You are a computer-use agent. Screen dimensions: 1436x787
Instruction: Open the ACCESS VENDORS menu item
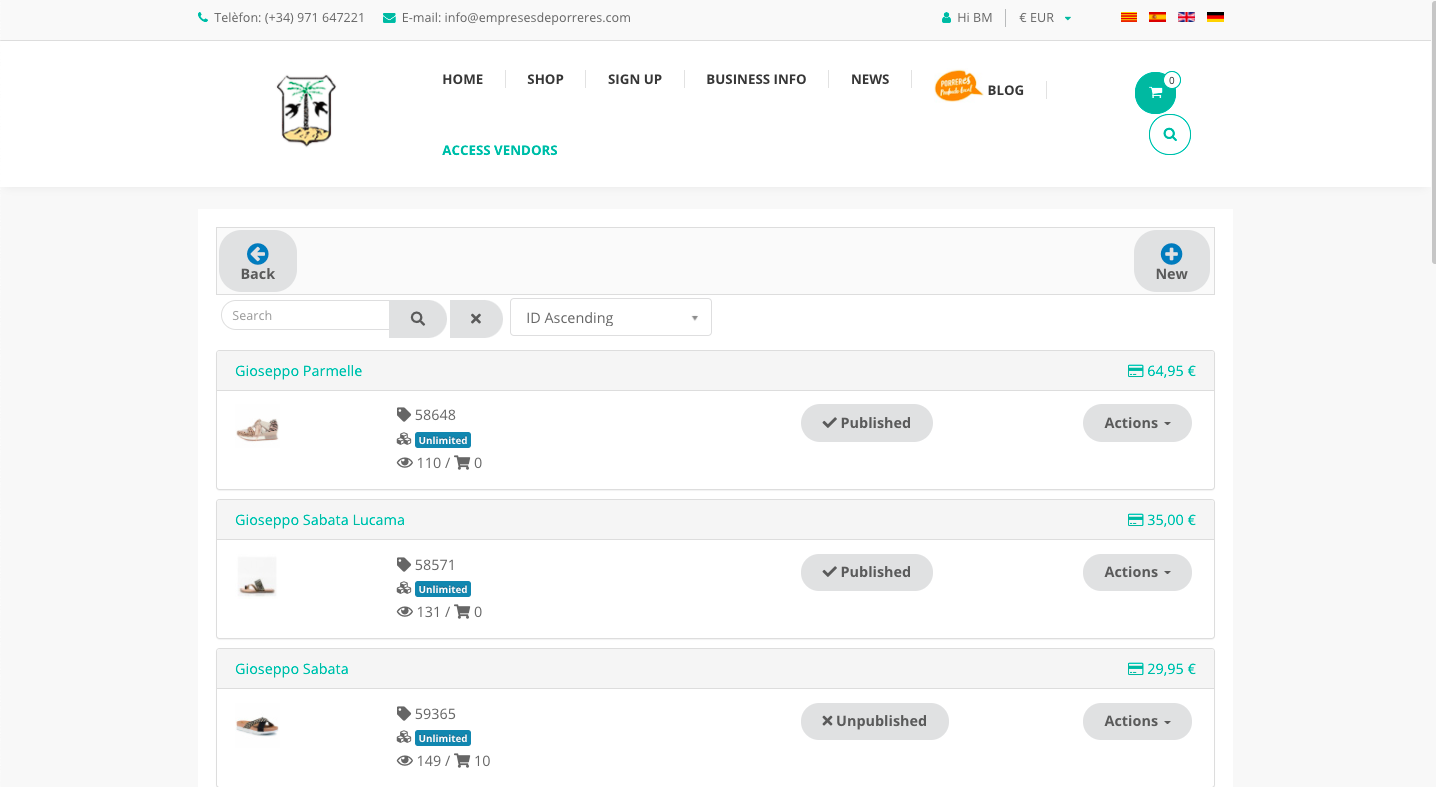tap(500, 150)
